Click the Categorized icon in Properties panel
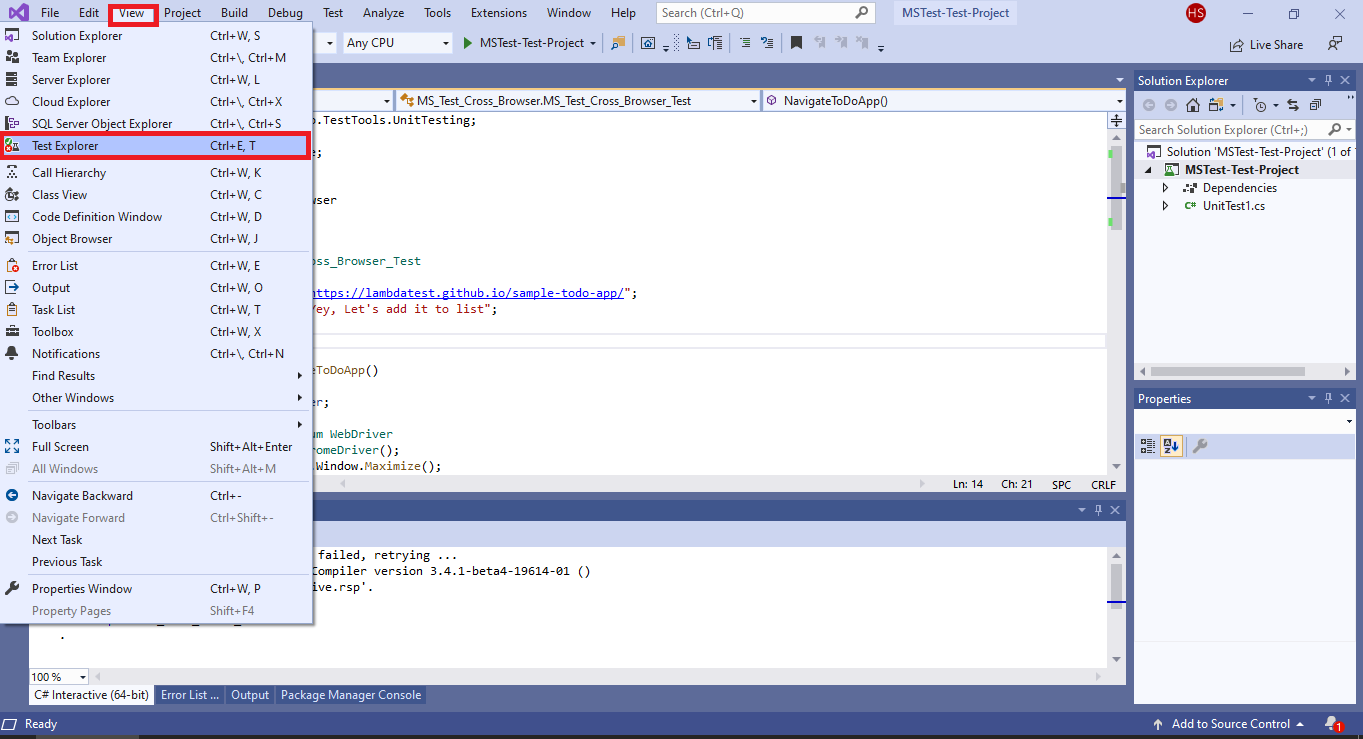 click(x=1148, y=446)
